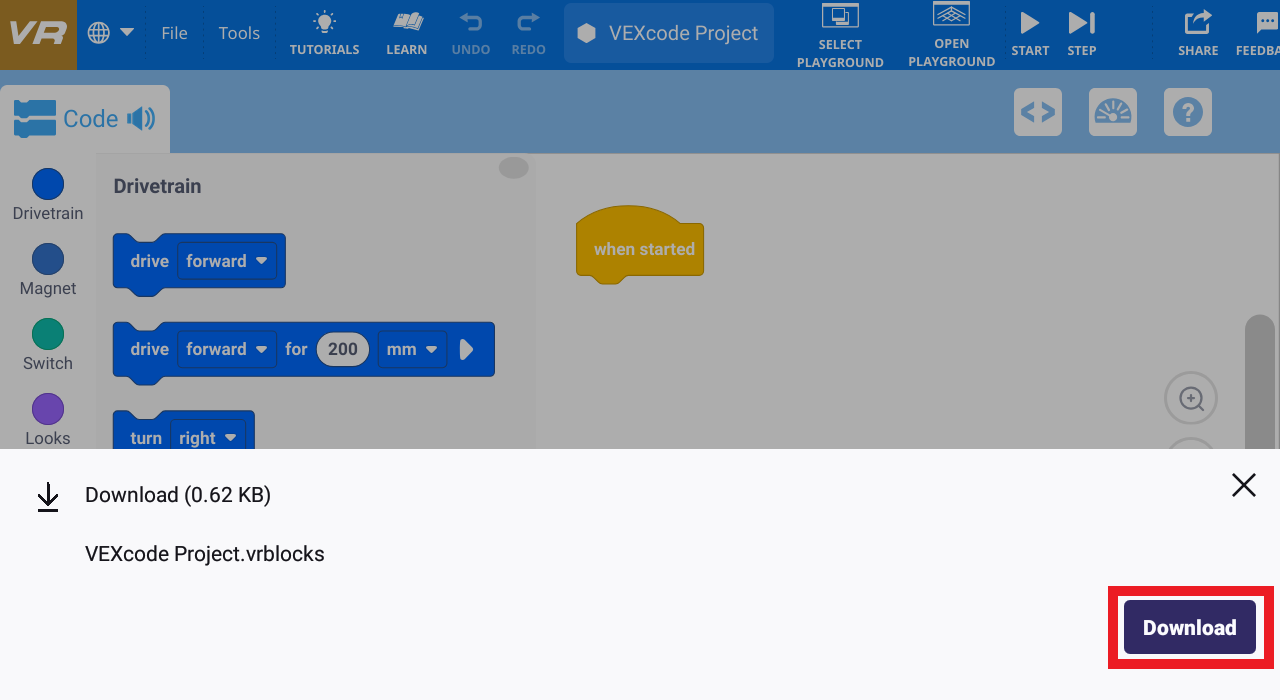
Task: Open the language selection dropdown
Action: click(x=110, y=32)
